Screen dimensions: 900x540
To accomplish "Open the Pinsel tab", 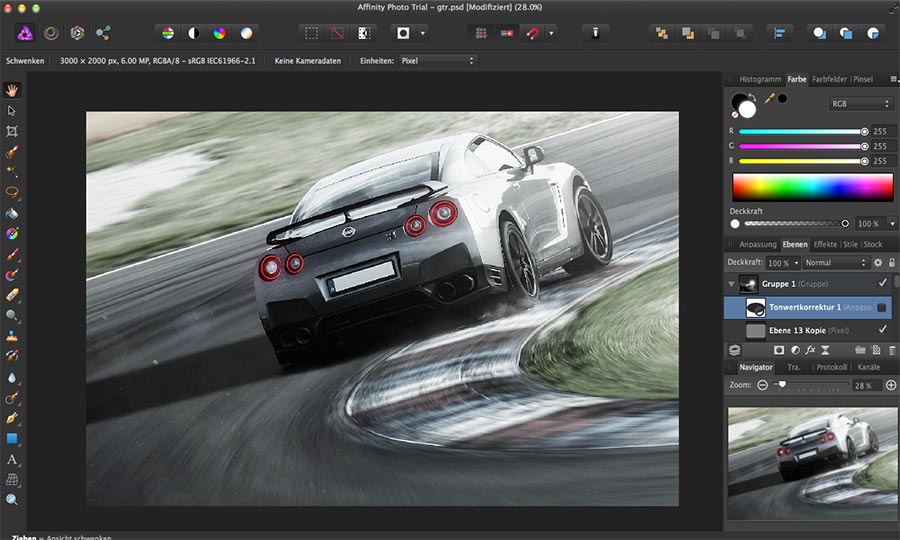I will click(863, 79).
